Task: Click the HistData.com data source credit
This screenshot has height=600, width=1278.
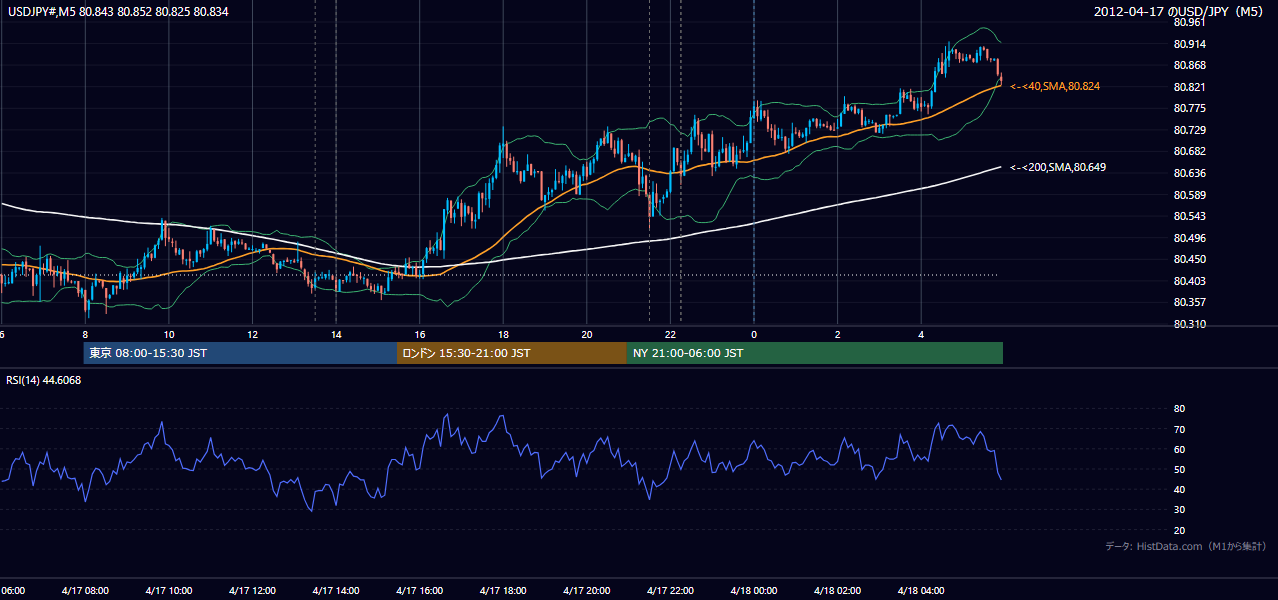Action: (x=1186, y=547)
